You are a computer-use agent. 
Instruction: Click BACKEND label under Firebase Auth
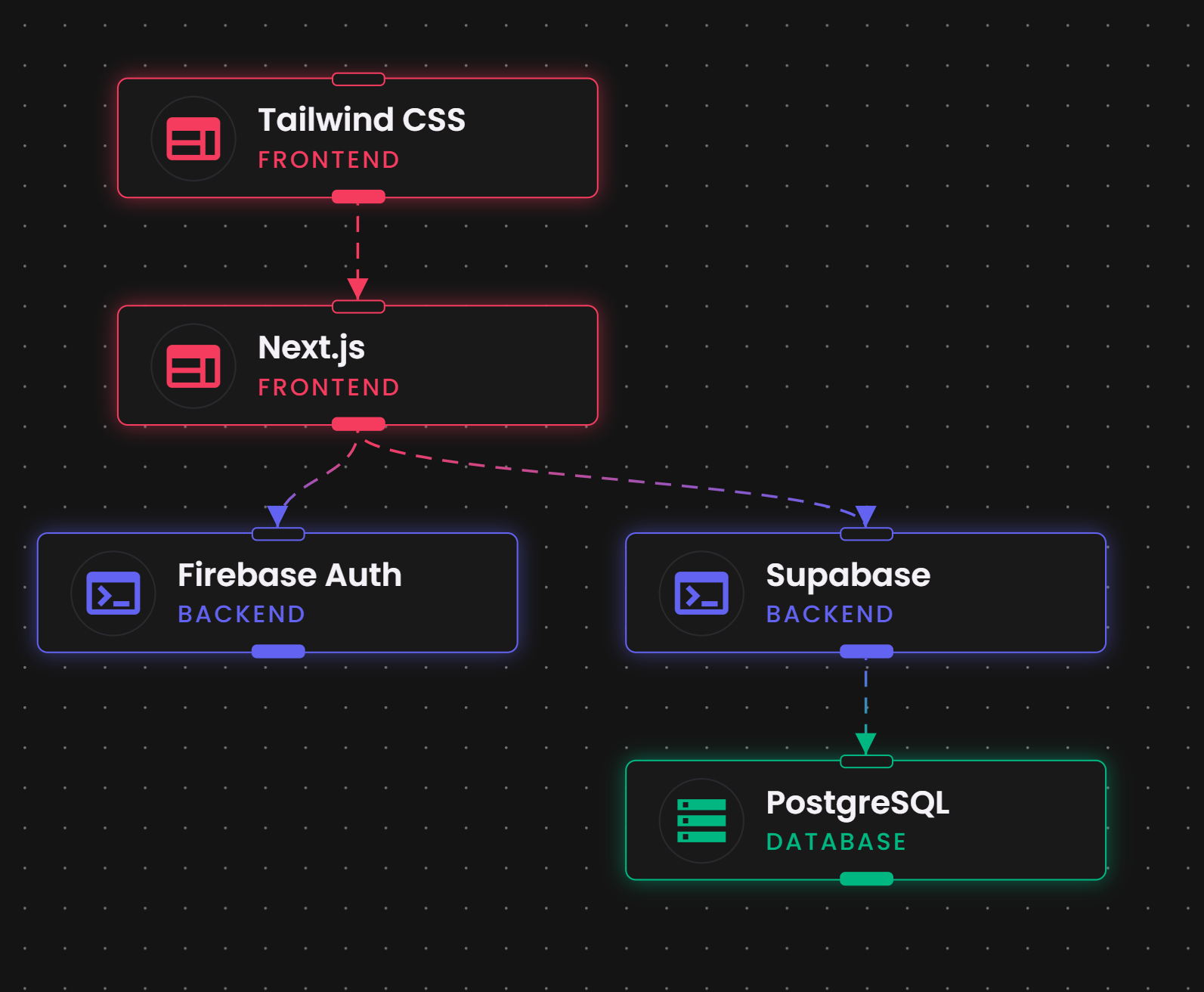click(242, 614)
